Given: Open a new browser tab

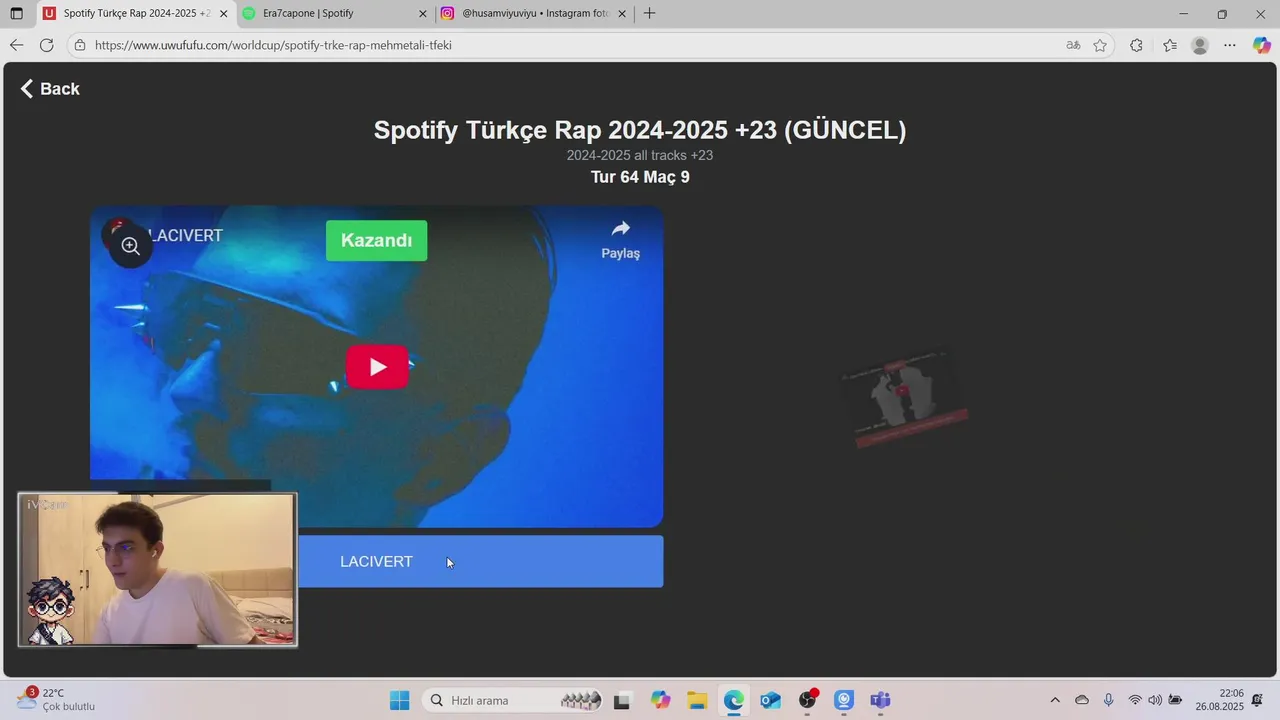Looking at the screenshot, I should pos(650,14).
